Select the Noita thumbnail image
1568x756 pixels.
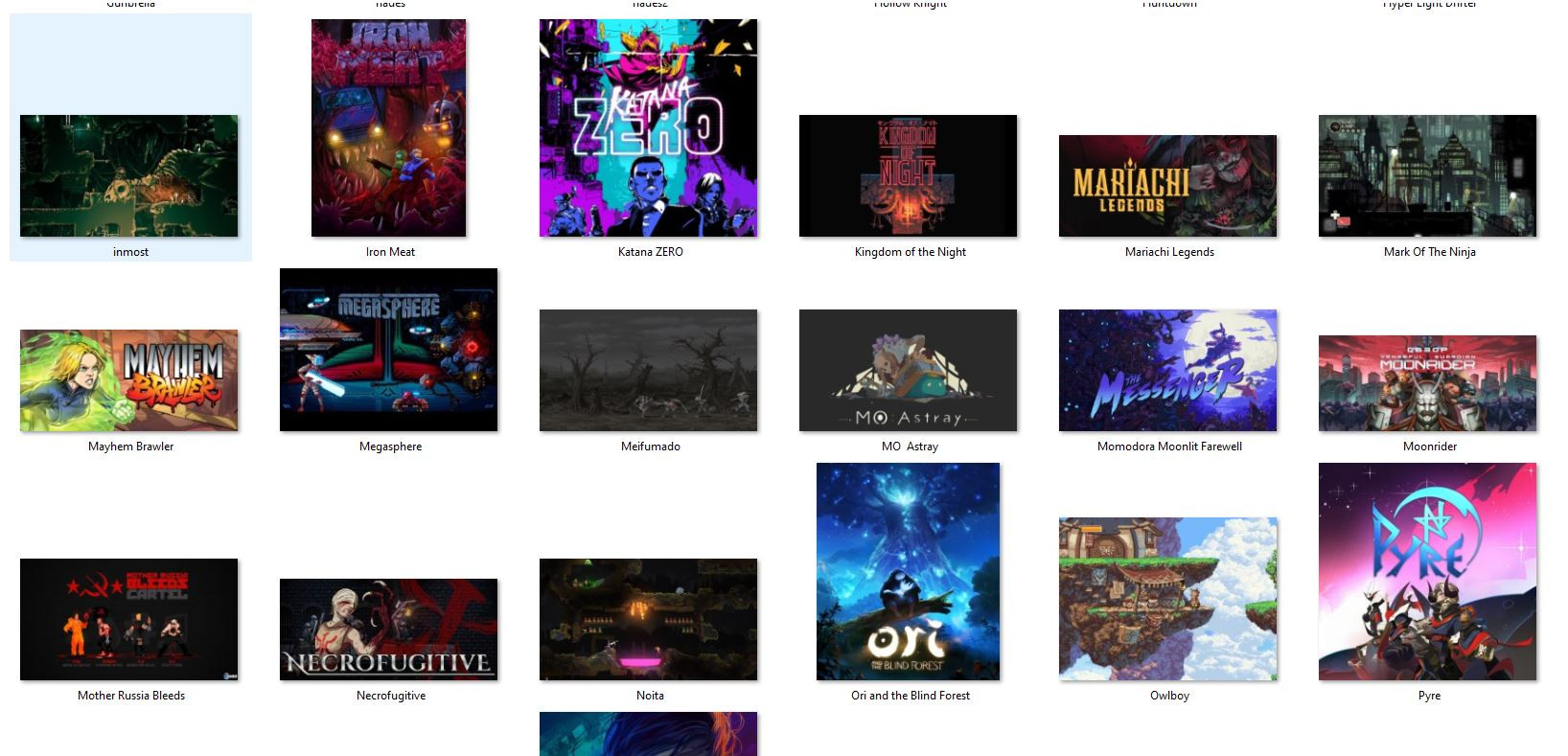649,619
